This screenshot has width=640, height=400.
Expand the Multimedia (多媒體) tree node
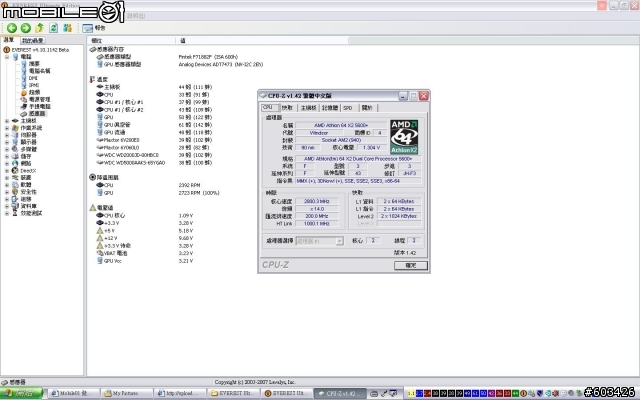pos(7,149)
